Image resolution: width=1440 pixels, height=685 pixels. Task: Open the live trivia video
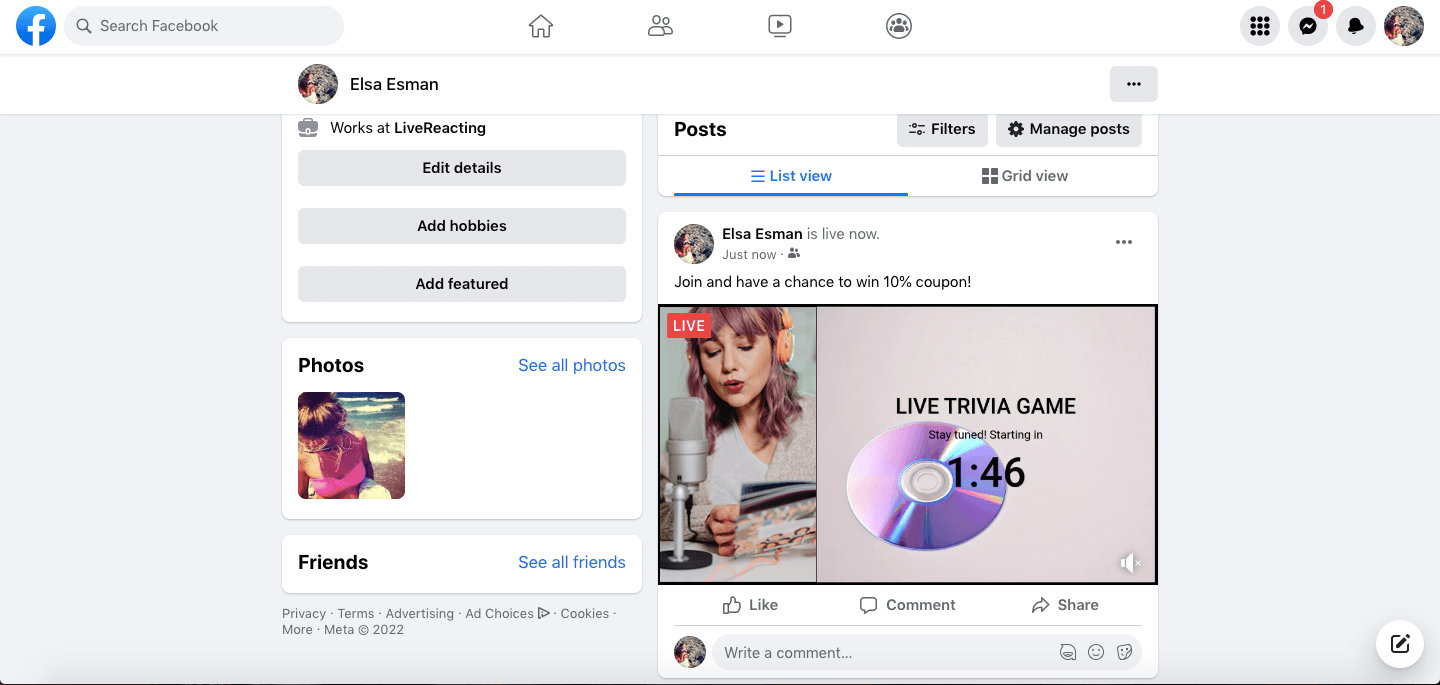(908, 444)
